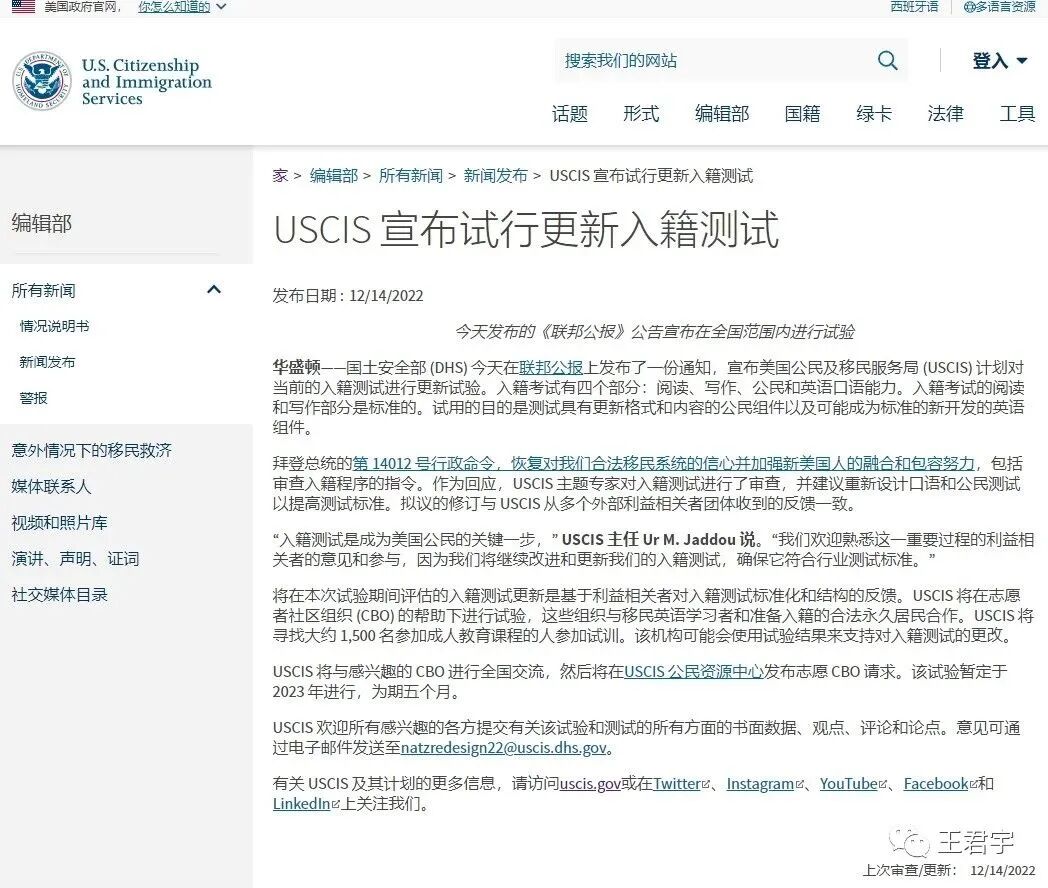Image resolution: width=1048 pixels, height=888 pixels.
Task: Click the 西班牙语 link at top right
Action: (914, 8)
